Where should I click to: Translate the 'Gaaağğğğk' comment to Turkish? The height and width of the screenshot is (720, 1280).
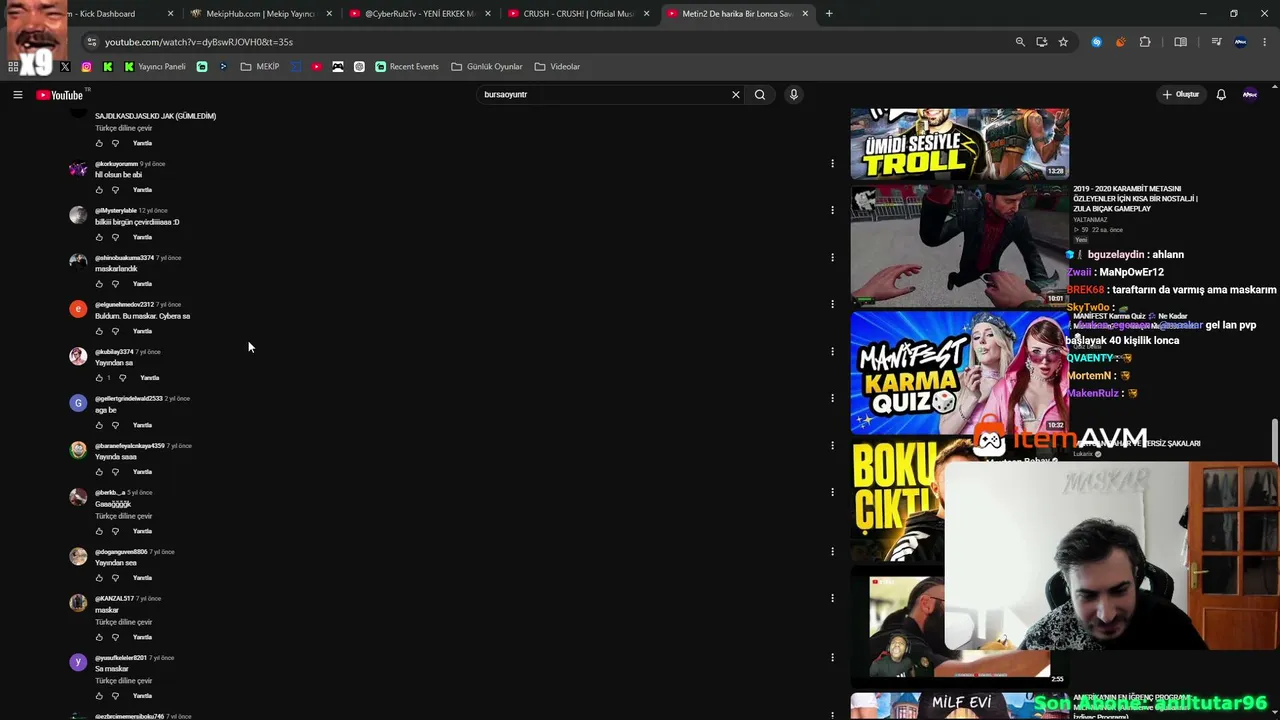pos(124,516)
